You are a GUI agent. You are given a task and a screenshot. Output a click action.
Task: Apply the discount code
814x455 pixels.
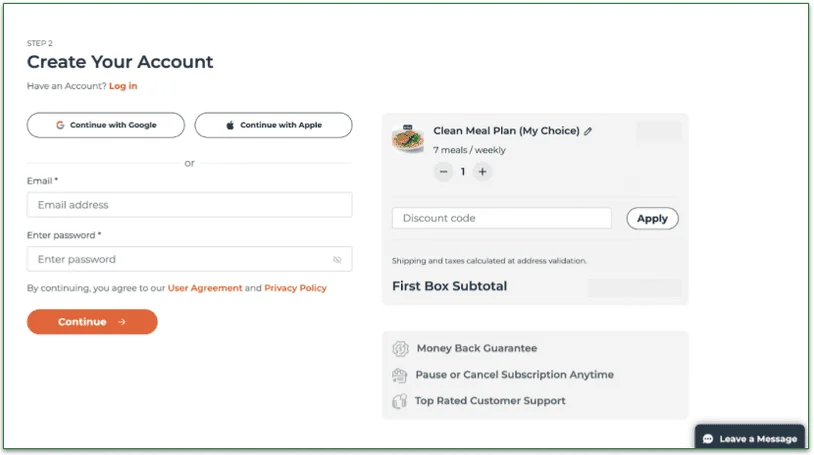click(653, 219)
